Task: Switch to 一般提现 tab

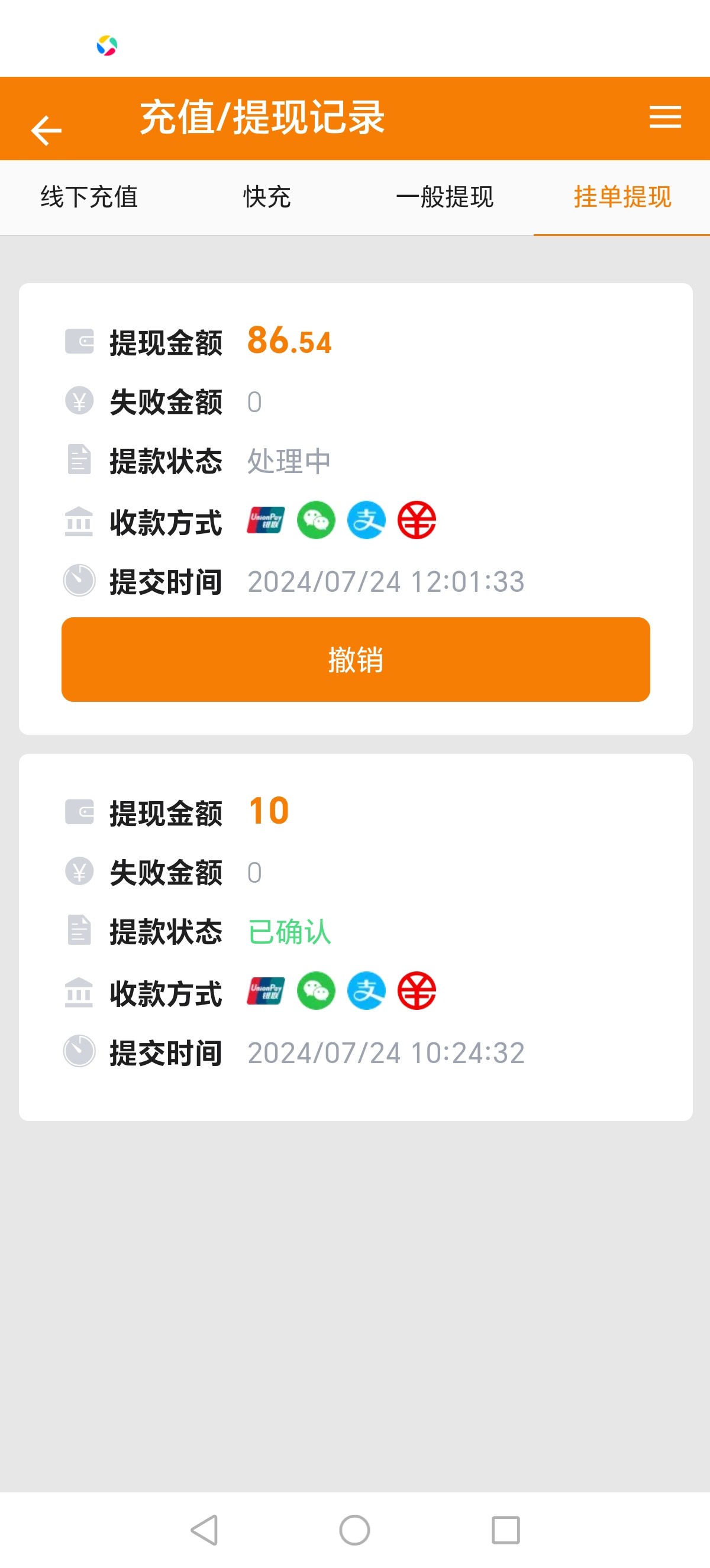Action: pyautogui.click(x=444, y=197)
